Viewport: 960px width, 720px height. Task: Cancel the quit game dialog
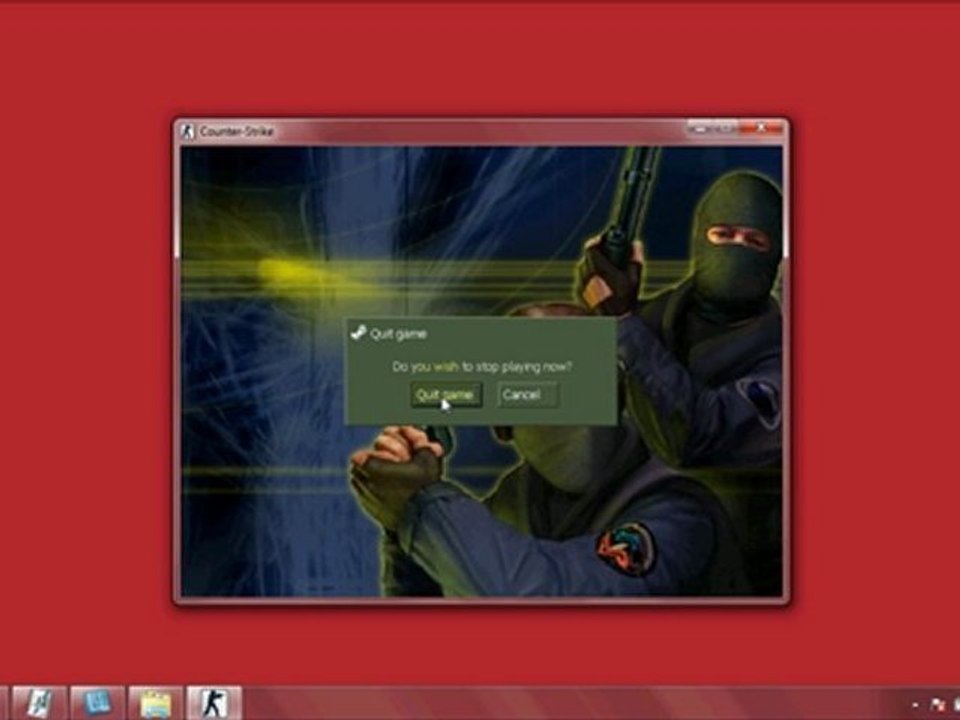[527, 395]
